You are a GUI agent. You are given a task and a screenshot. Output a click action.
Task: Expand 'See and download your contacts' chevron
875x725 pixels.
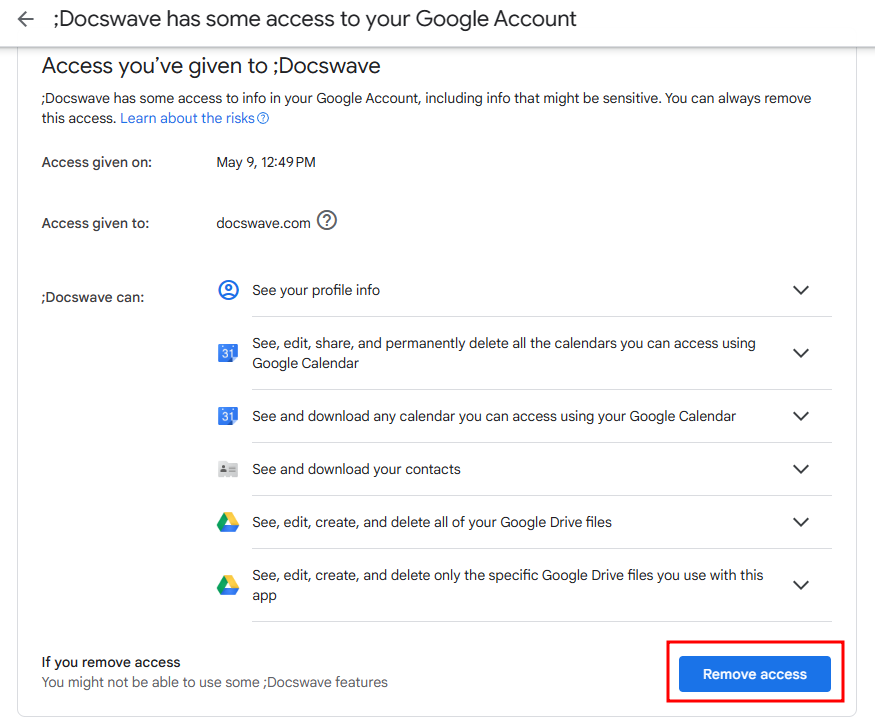pos(801,469)
